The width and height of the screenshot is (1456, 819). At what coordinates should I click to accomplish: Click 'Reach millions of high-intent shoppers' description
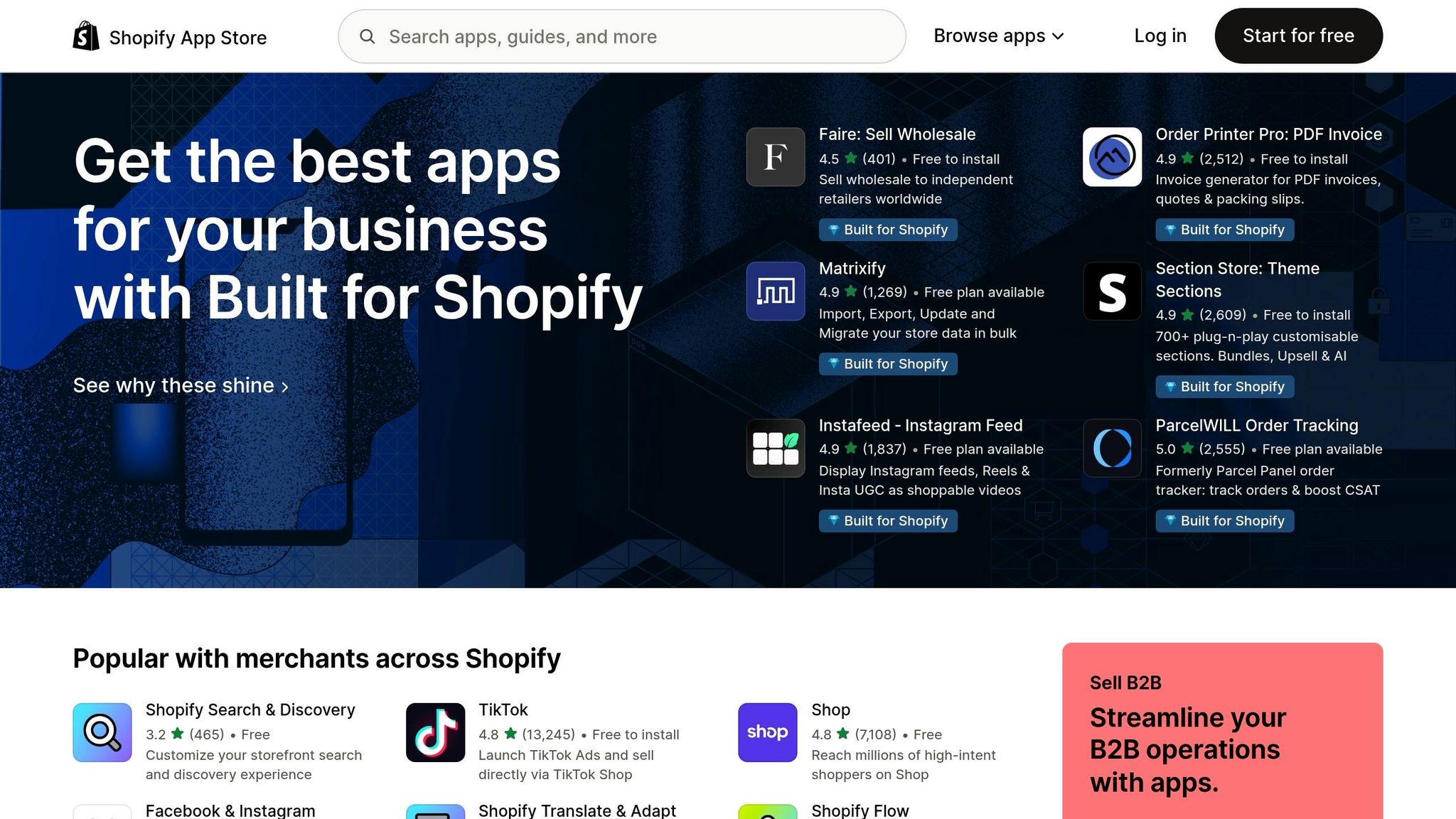[x=904, y=765]
